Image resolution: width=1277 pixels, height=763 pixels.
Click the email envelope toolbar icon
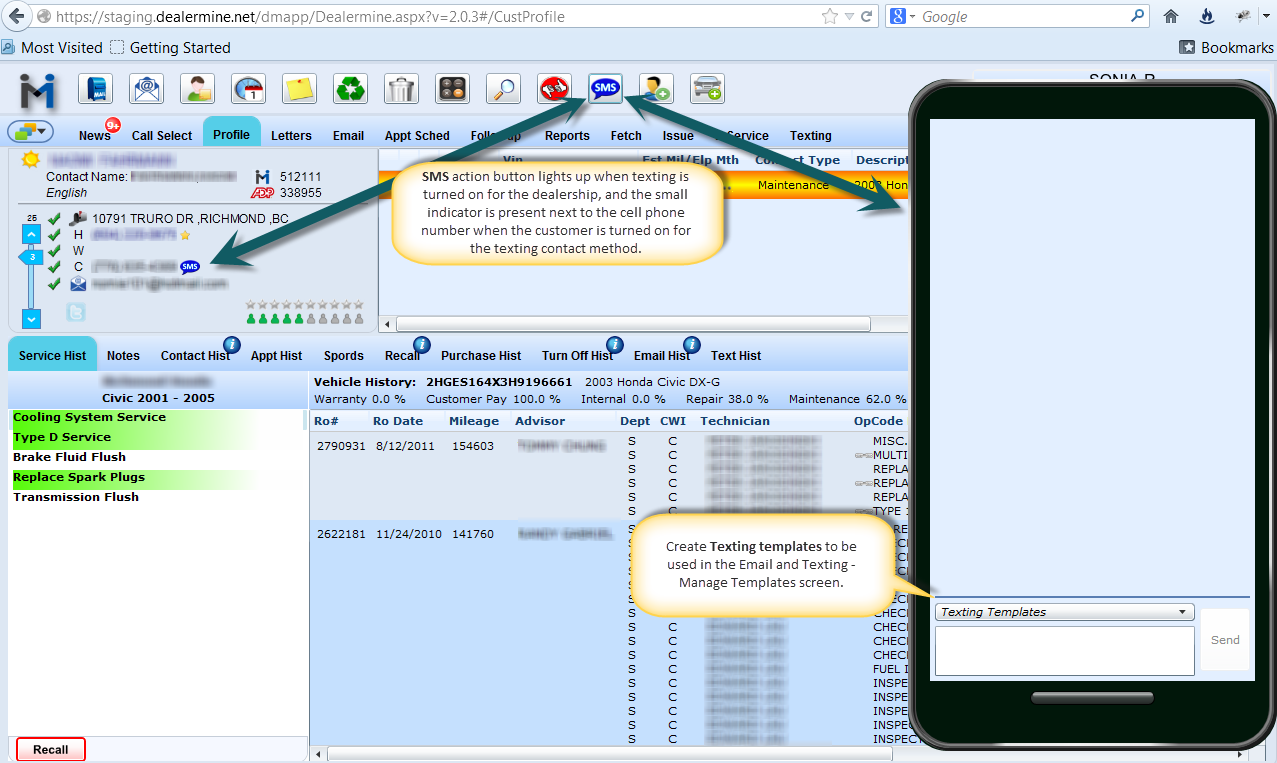[x=146, y=89]
